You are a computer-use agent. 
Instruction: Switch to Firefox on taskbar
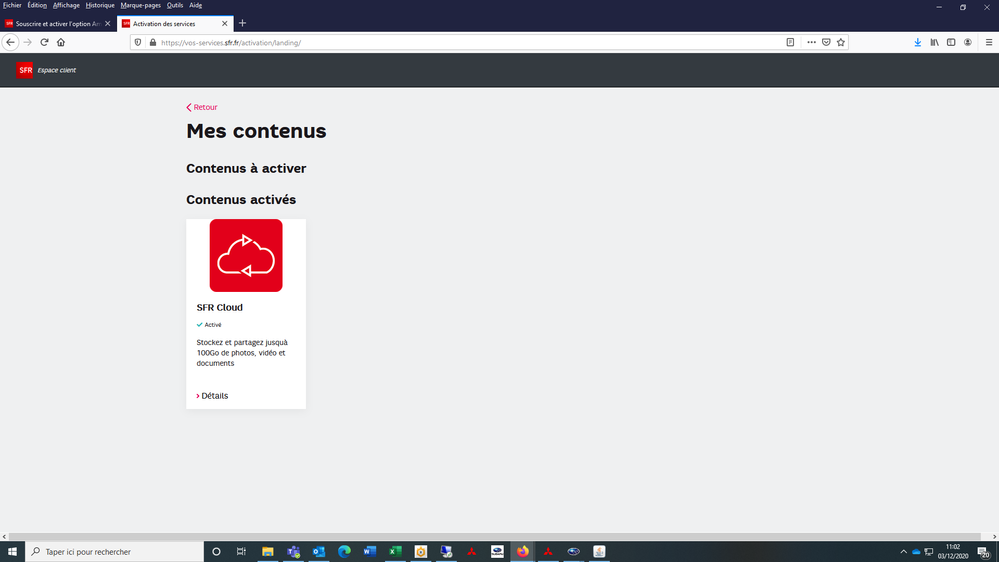(x=522, y=551)
